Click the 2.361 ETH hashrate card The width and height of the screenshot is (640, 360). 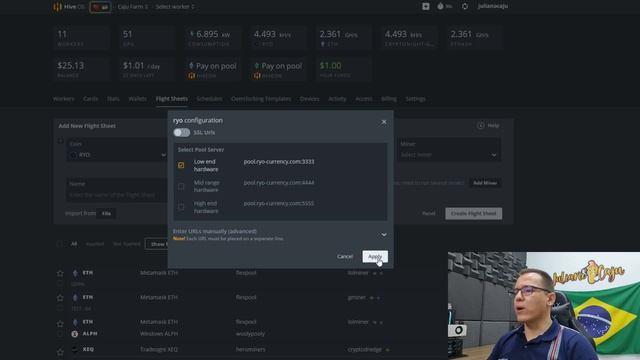(344, 38)
